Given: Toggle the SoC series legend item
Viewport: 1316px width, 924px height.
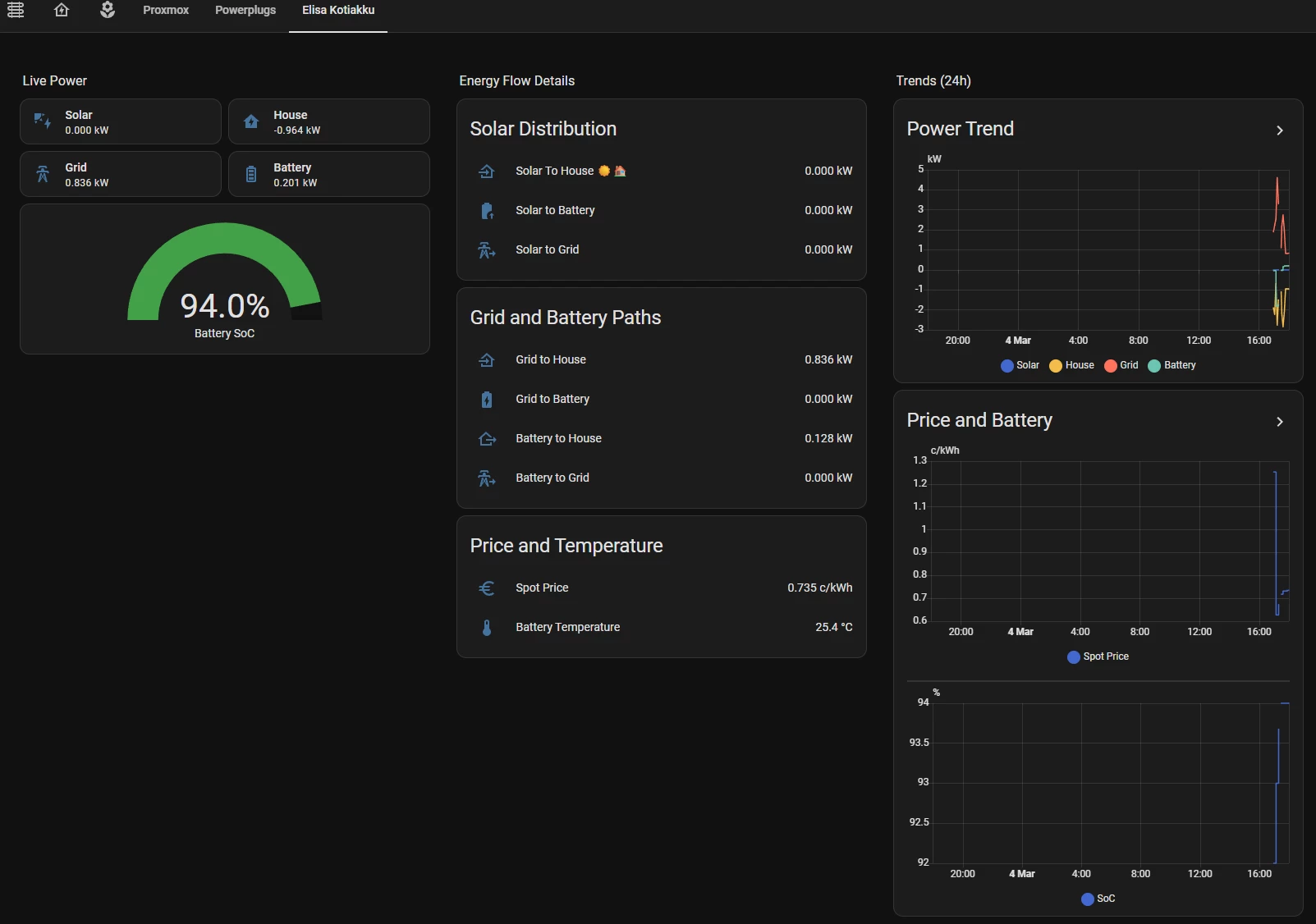Looking at the screenshot, I should tap(1098, 899).
